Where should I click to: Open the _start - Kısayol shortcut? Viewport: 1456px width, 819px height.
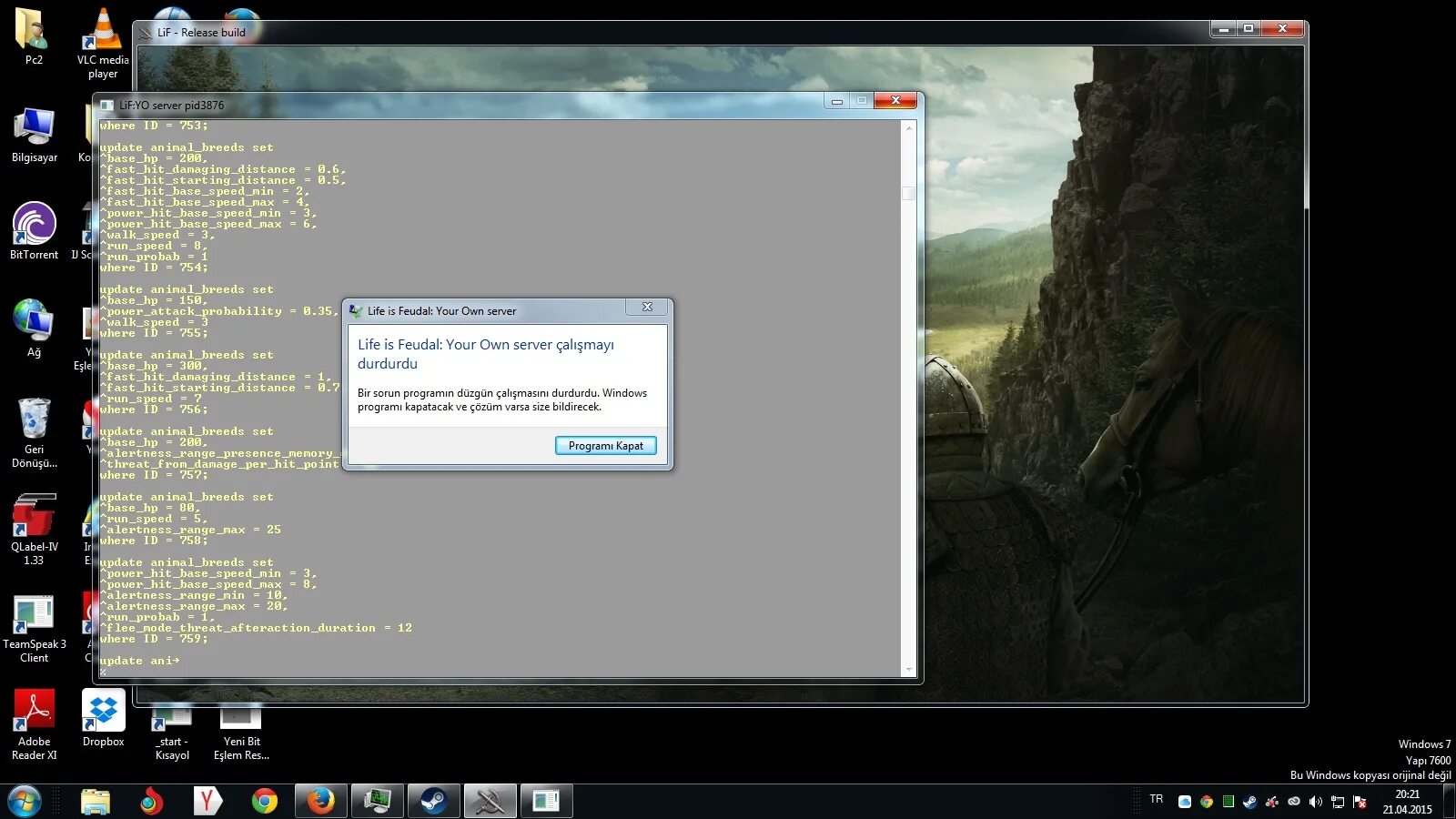pos(172,733)
